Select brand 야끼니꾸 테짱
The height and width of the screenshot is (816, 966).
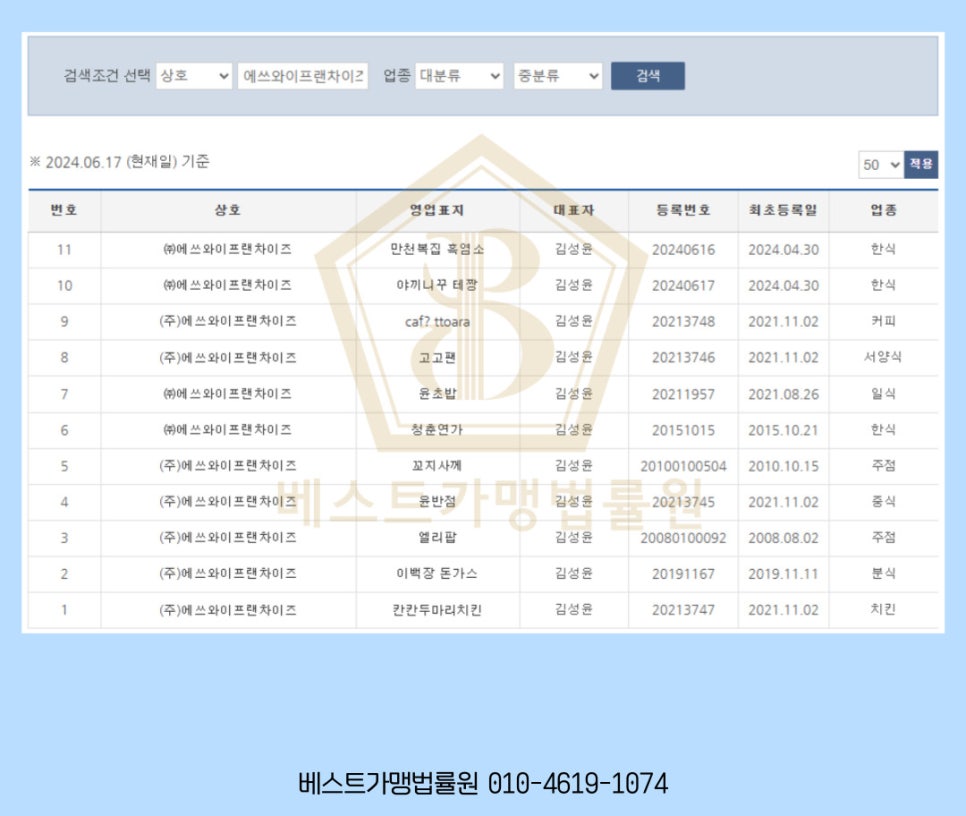437,285
